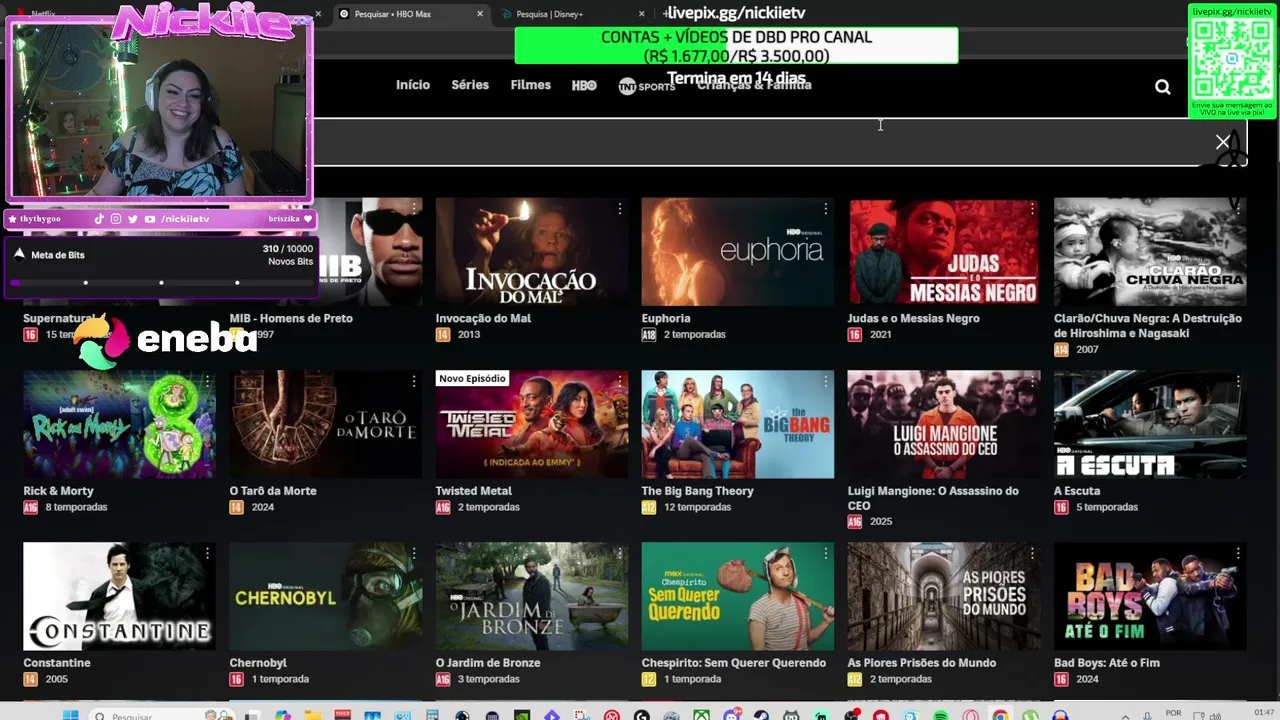This screenshot has height=720, width=1280.
Task: Open The Big Bang Theory title link
Action: 697,491
